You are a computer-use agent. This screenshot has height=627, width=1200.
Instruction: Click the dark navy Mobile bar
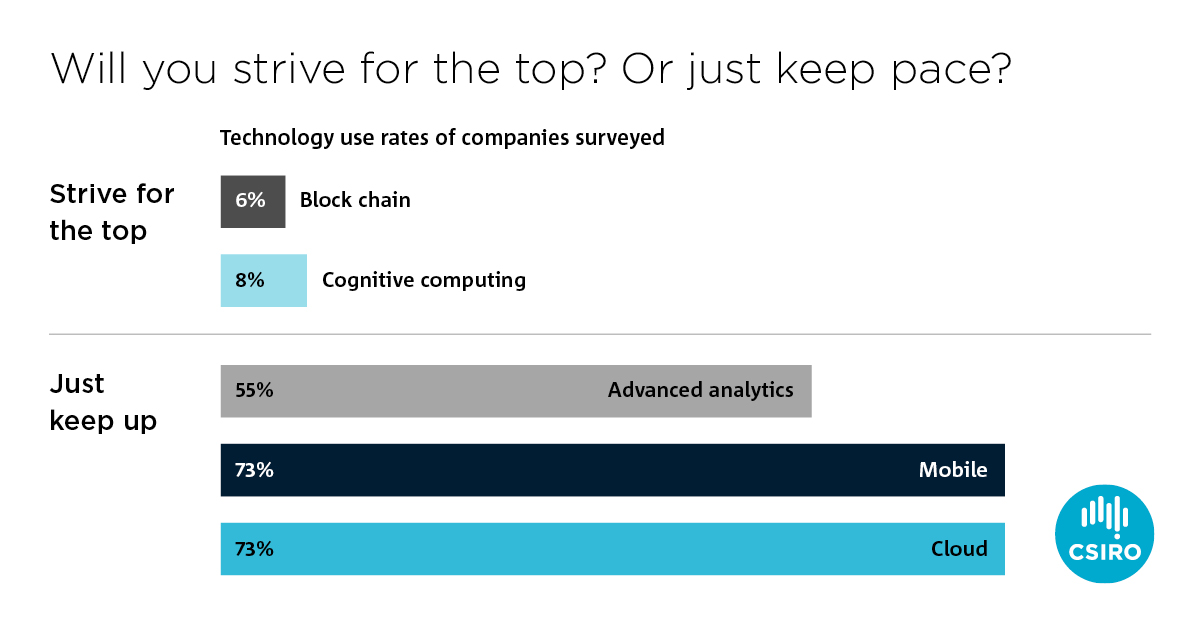(x=613, y=470)
